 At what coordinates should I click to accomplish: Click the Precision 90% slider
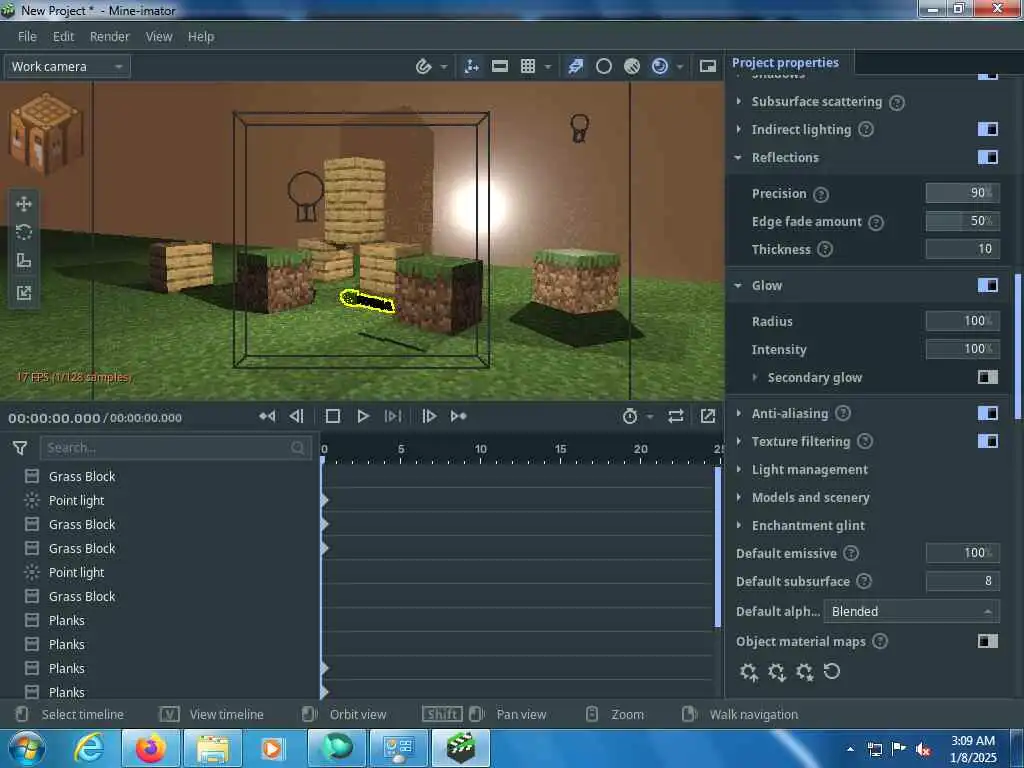click(963, 193)
